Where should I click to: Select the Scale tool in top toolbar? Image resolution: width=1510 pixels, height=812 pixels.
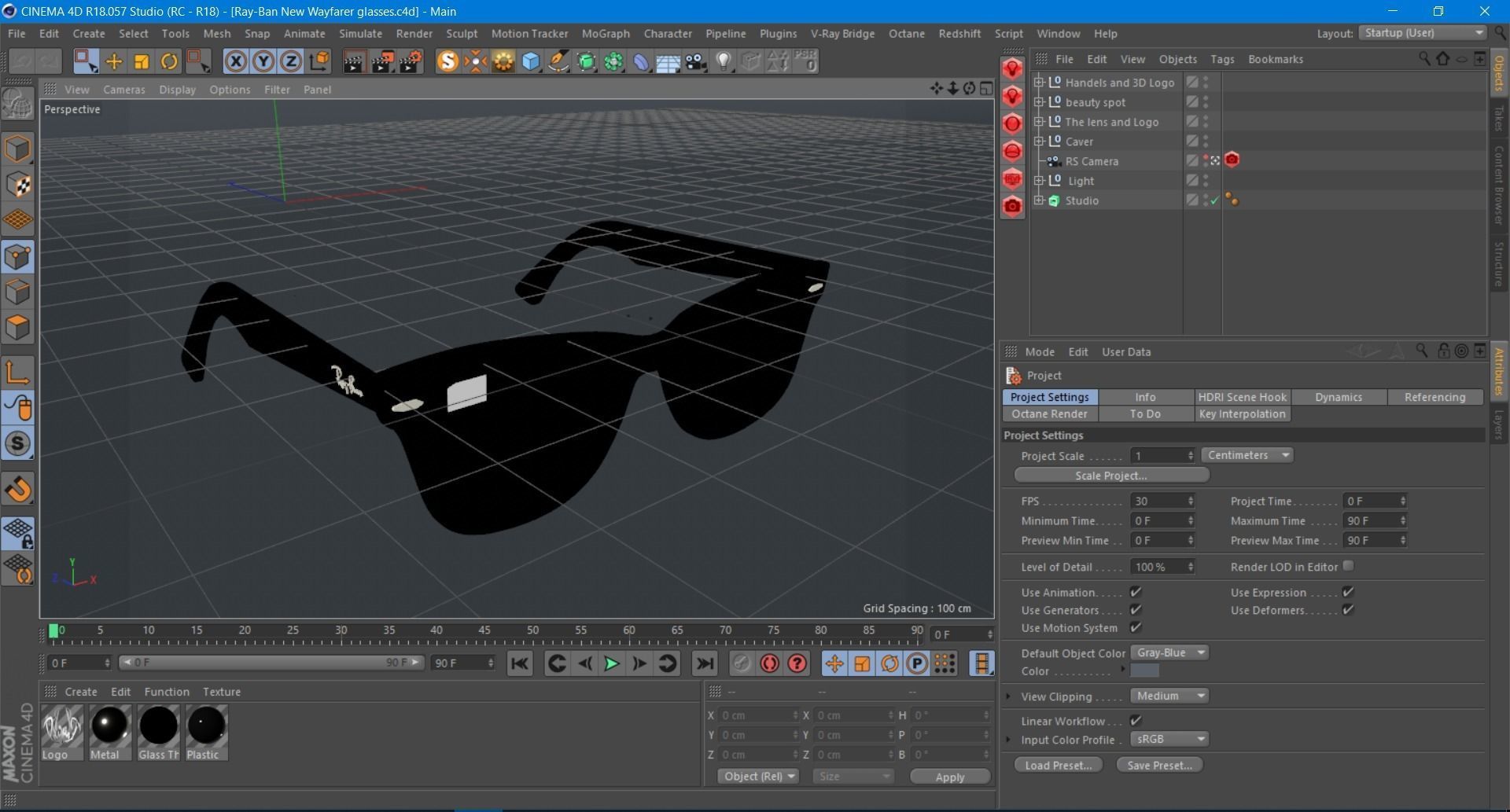[142, 61]
